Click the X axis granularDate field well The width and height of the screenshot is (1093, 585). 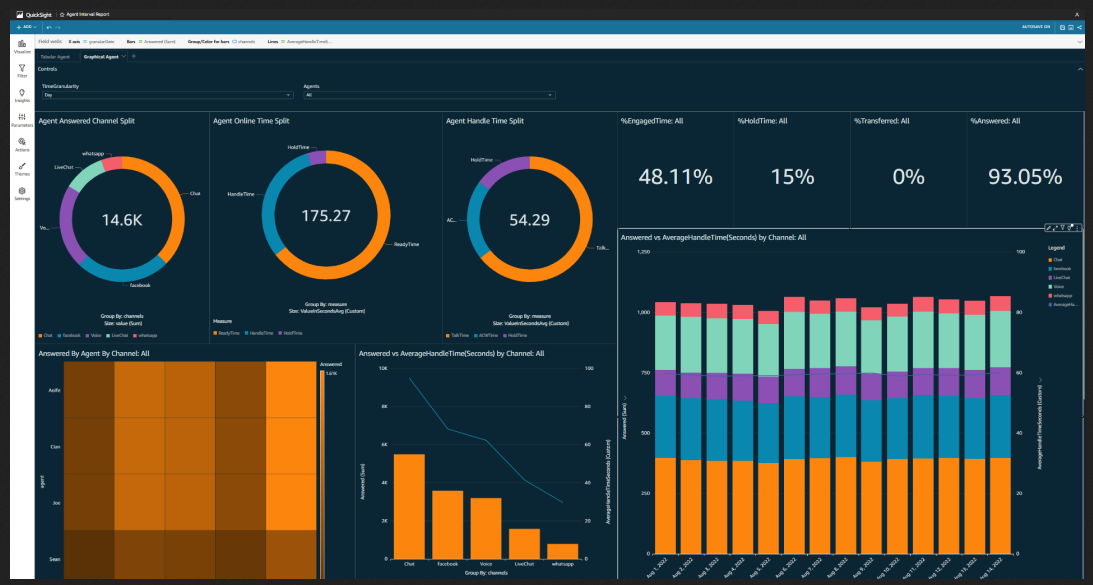(99, 42)
